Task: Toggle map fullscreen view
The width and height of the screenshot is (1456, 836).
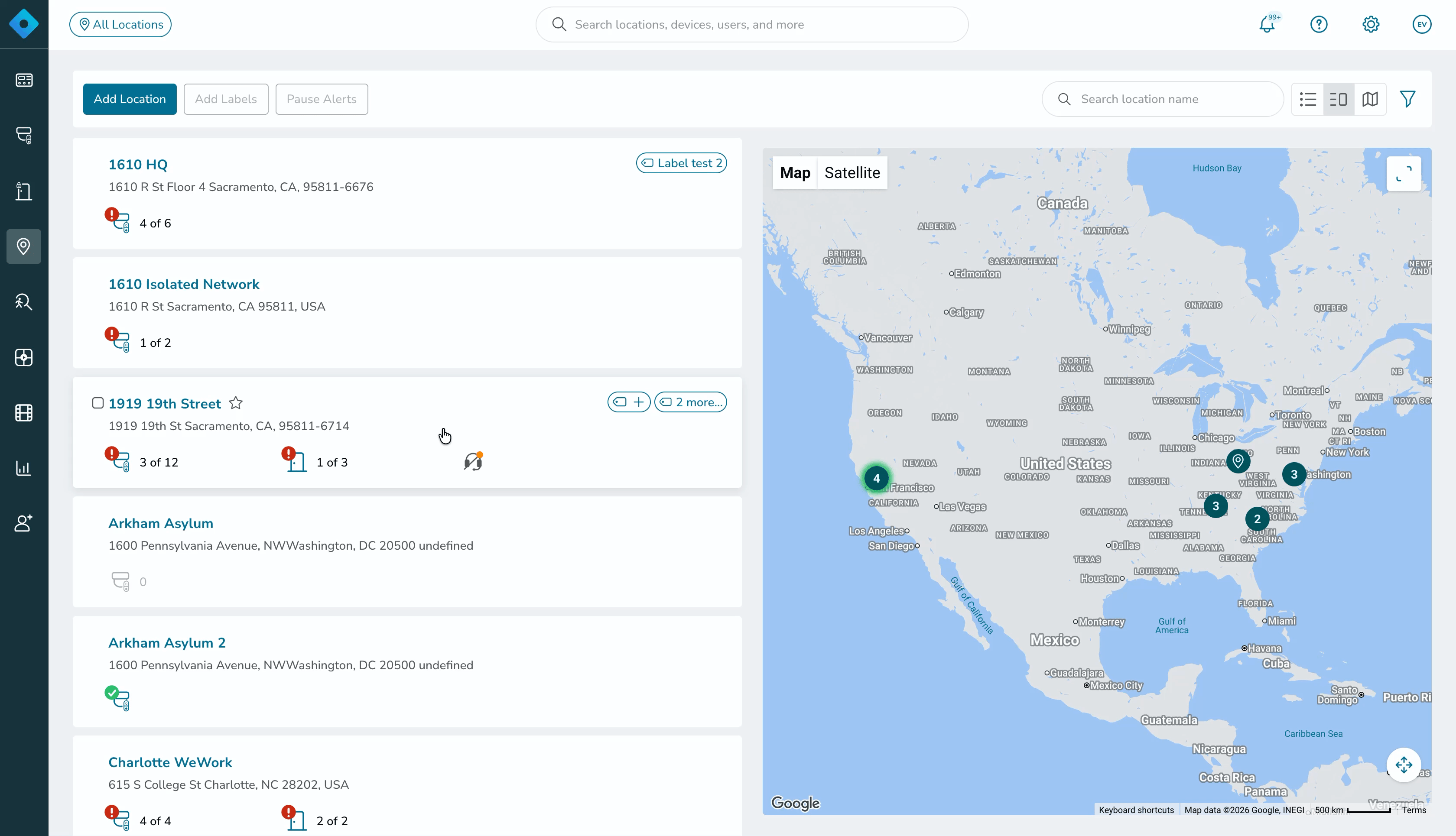Action: (1403, 173)
